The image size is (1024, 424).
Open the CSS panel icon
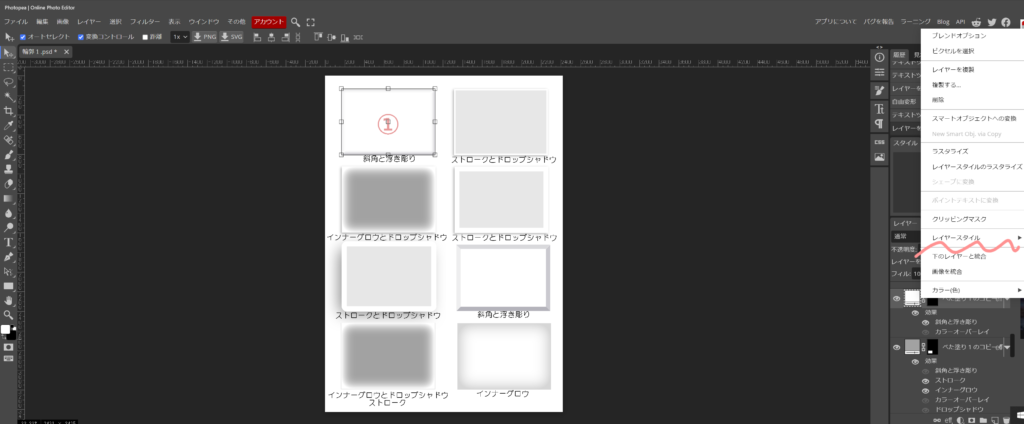point(879,141)
